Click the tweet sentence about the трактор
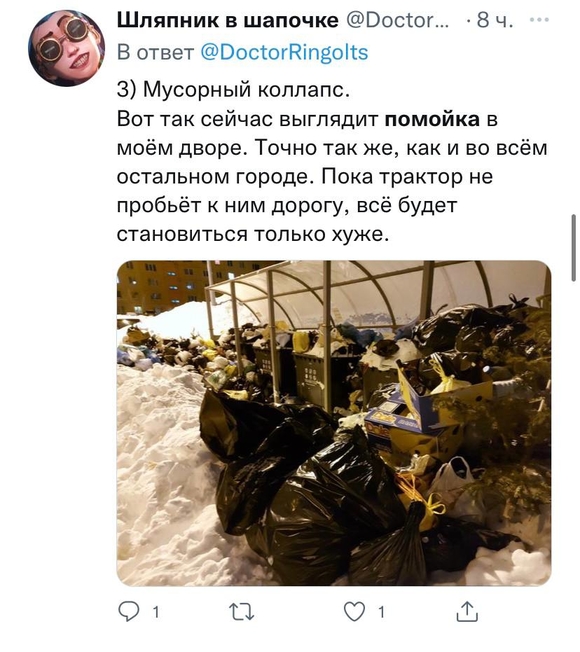Viewport: 580px width, 652px height. 305,205
